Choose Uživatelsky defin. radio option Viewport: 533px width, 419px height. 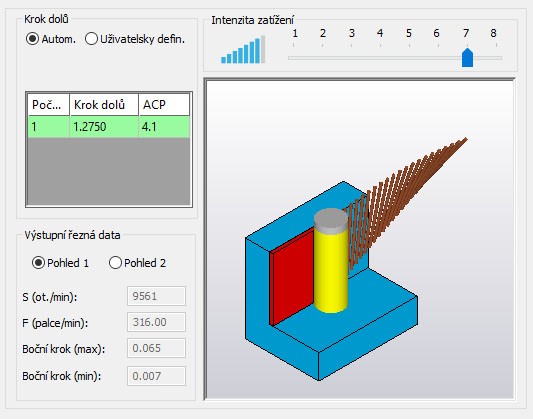point(91,39)
